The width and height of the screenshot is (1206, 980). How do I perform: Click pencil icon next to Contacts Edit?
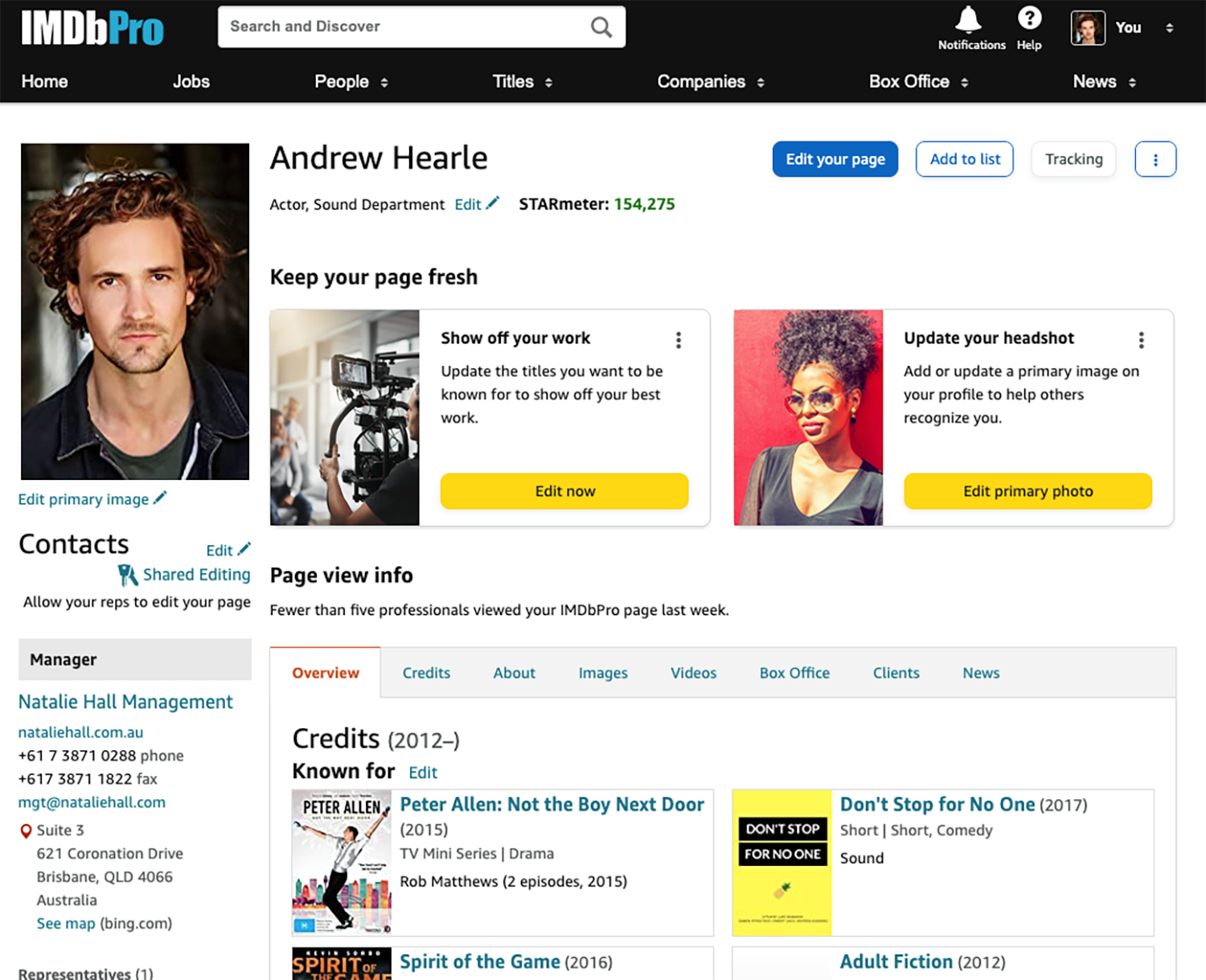[x=244, y=549]
